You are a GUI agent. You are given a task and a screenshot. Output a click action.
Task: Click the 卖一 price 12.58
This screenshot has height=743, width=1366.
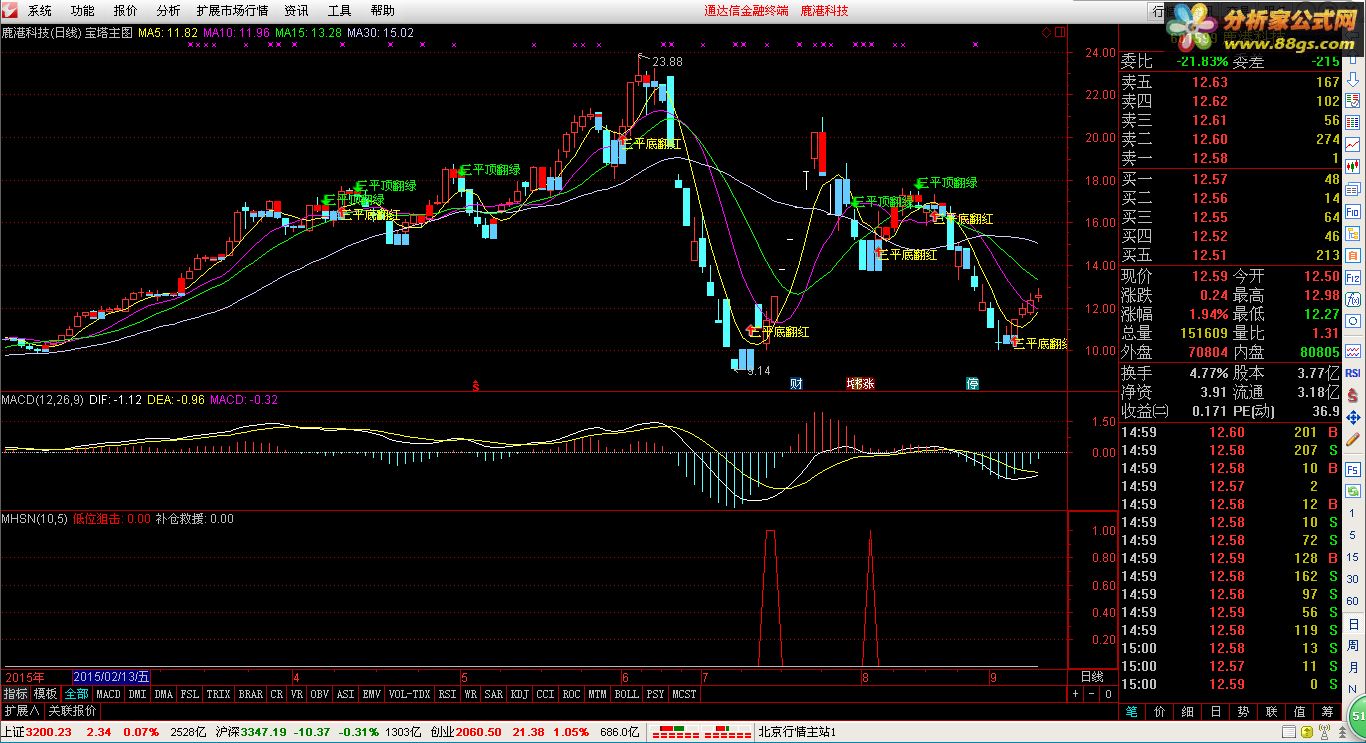pyautogui.click(x=1209, y=158)
